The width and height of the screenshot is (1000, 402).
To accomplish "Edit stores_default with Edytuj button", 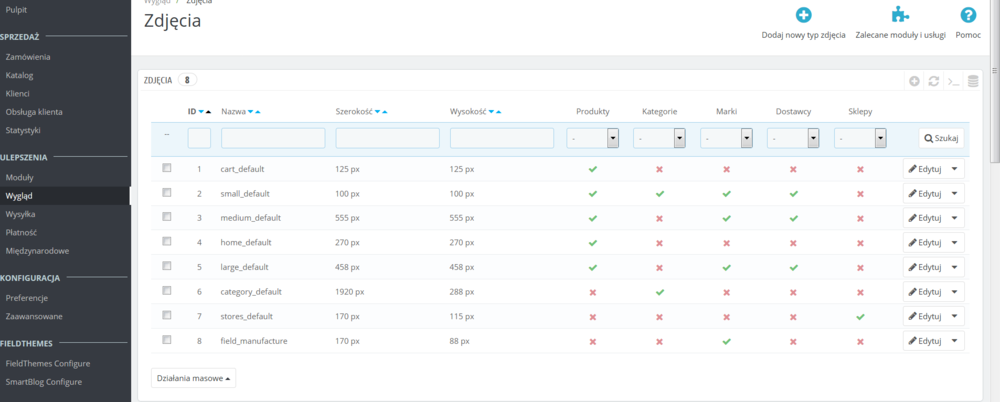I will click(925, 316).
